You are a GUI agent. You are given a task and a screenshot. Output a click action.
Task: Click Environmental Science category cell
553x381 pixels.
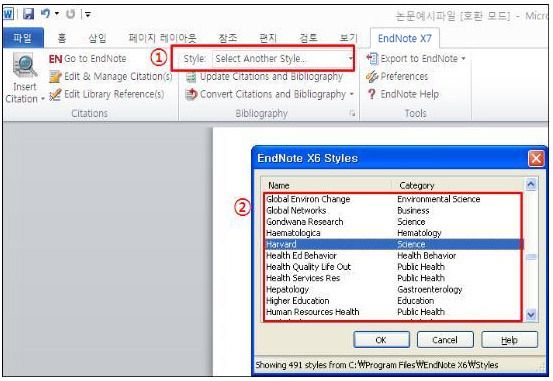click(x=438, y=199)
